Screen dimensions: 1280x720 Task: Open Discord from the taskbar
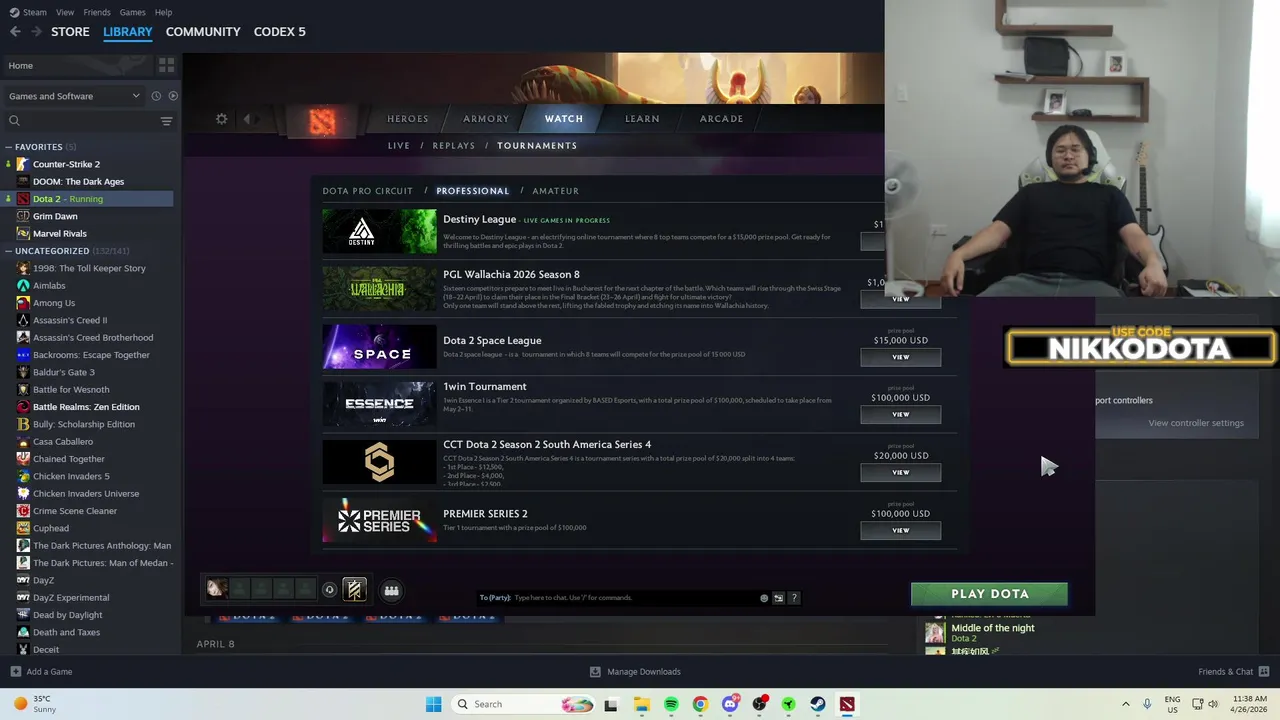coord(730,704)
